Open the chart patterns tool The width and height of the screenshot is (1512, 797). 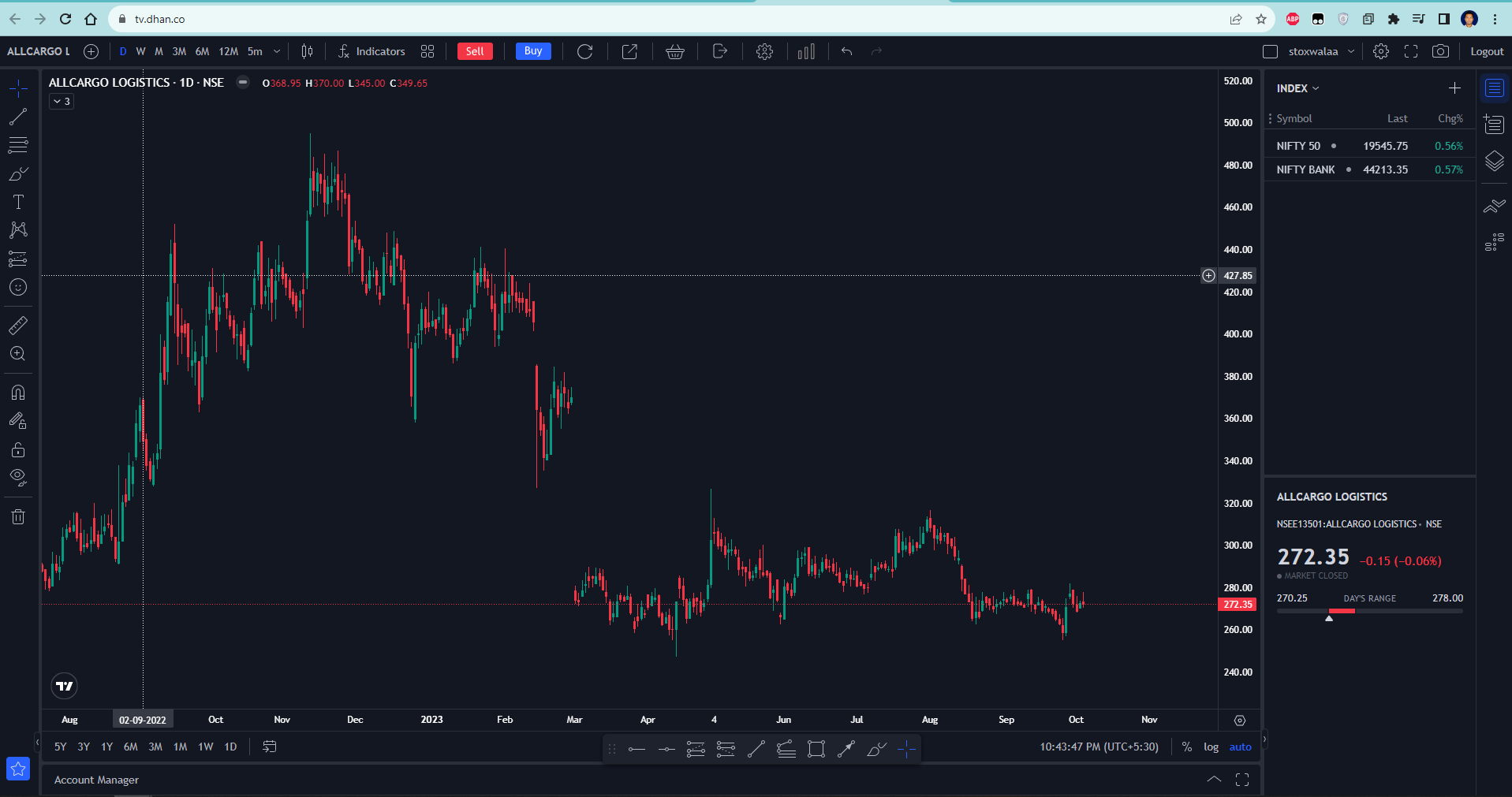[18, 230]
